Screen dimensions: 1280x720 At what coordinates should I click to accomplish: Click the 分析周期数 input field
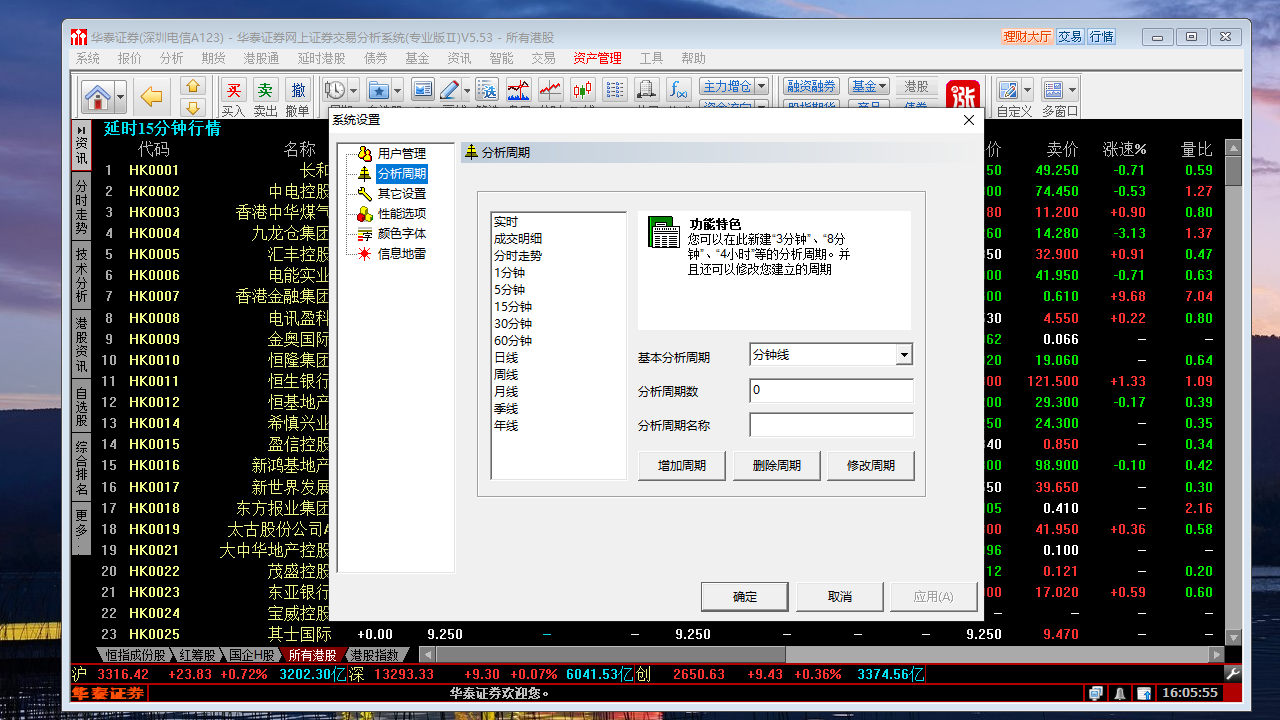(831, 391)
